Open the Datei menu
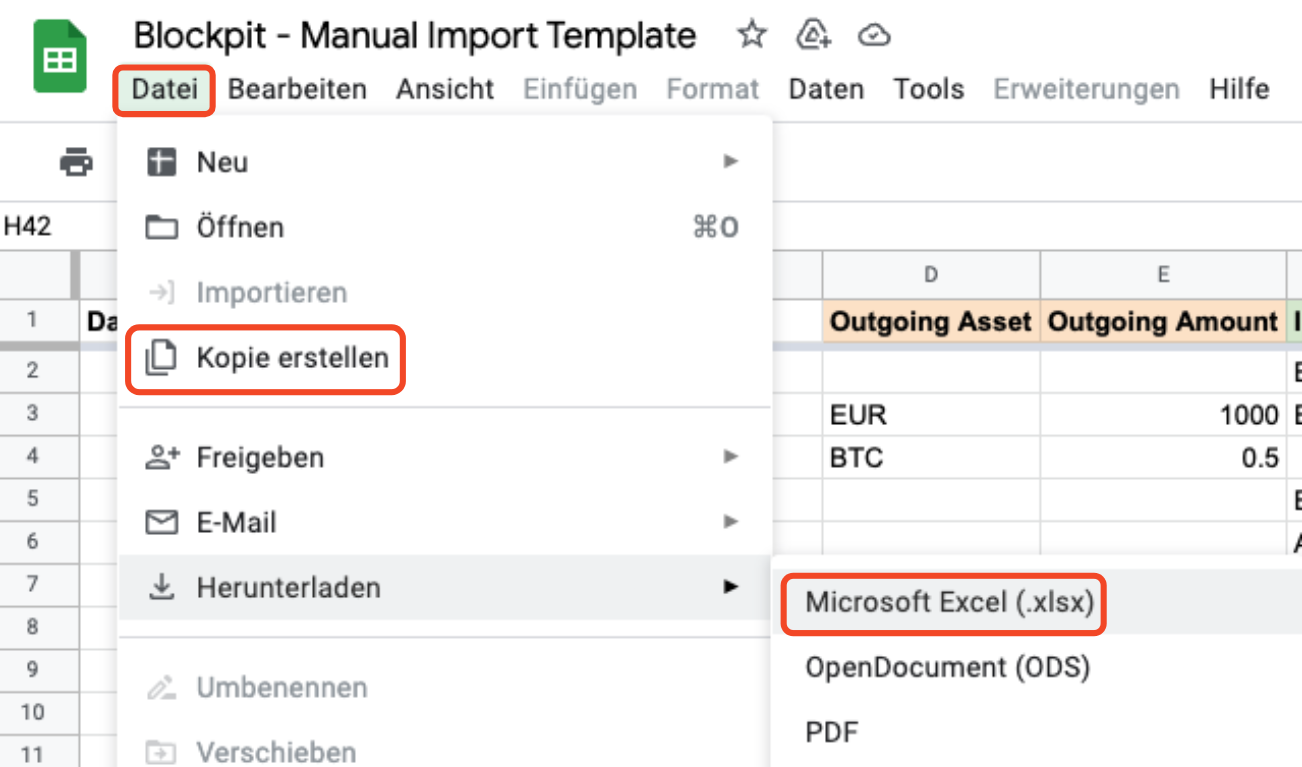This screenshot has width=1302, height=767. tap(164, 89)
